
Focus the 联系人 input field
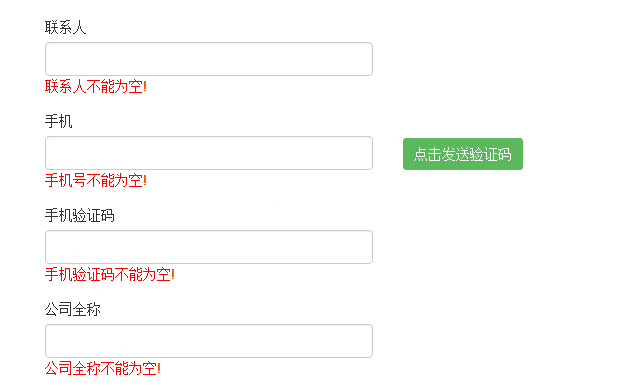[x=209, y=59]
